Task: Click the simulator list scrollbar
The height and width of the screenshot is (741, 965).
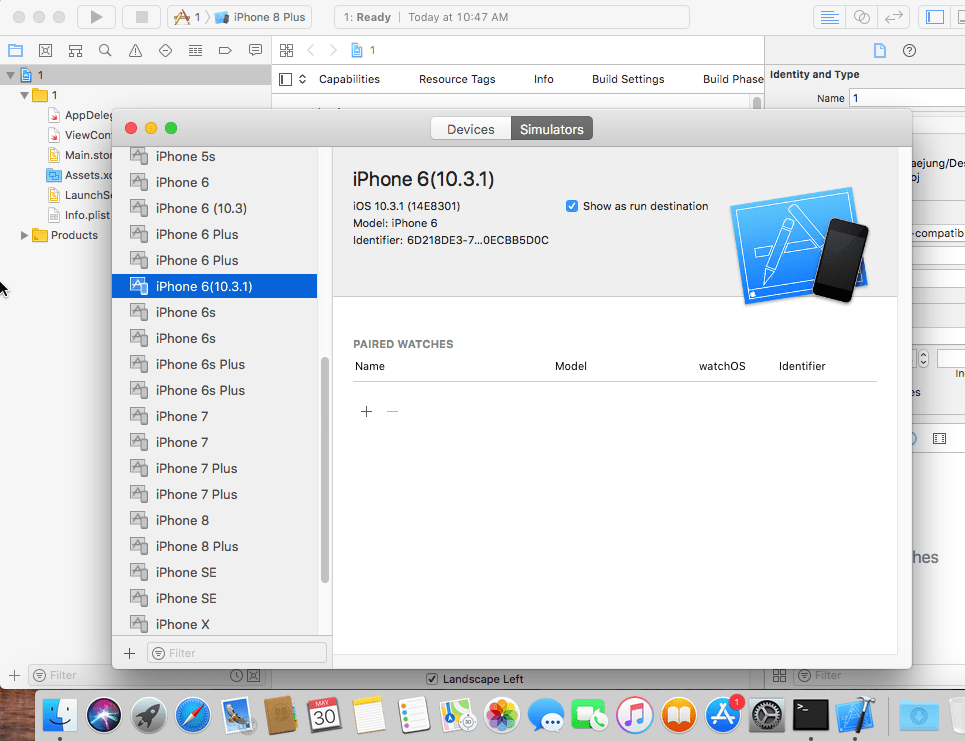Action: 325,470
